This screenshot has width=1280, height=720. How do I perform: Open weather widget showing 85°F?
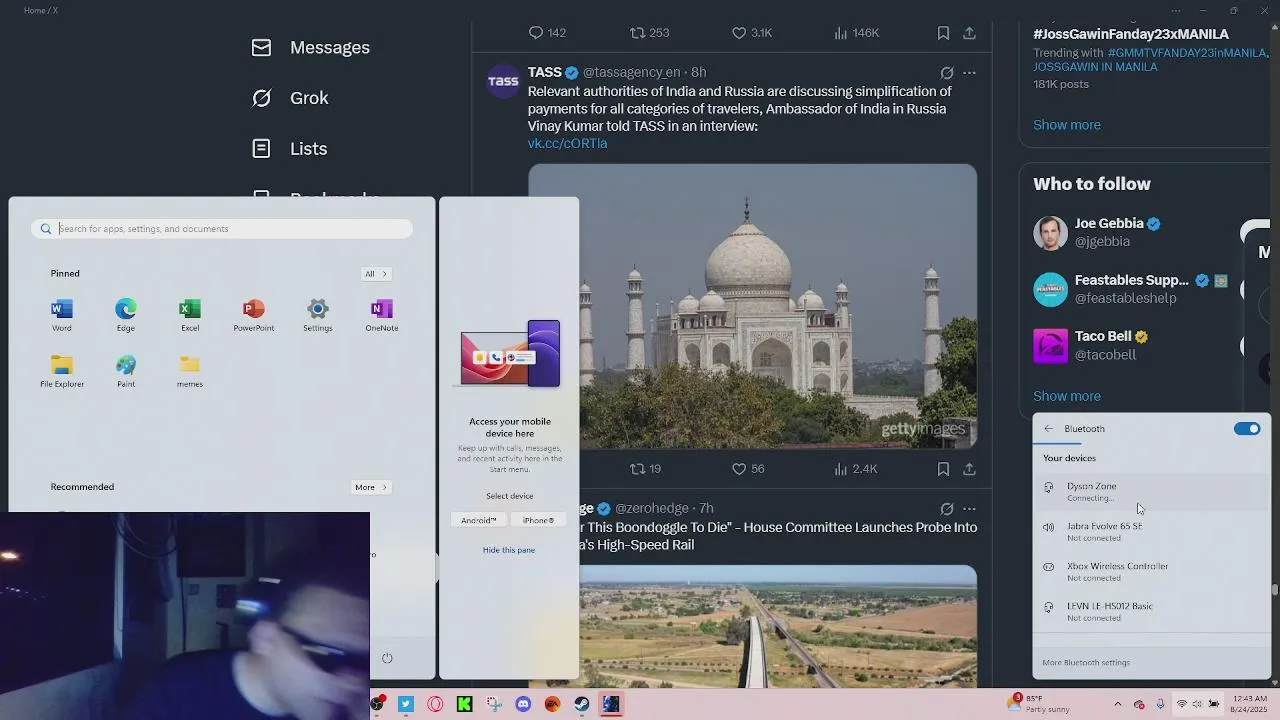click(1040, 704)
